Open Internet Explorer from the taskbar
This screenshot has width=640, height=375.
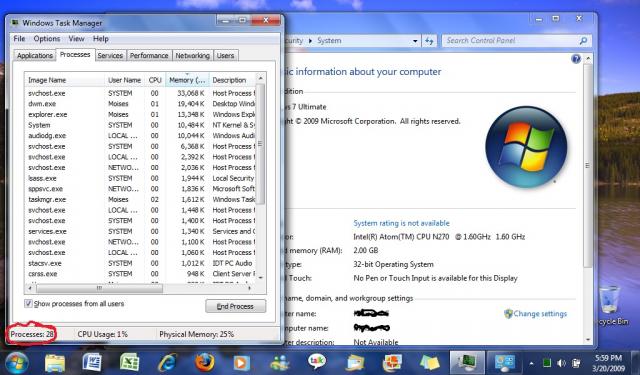tap(167, 362)
